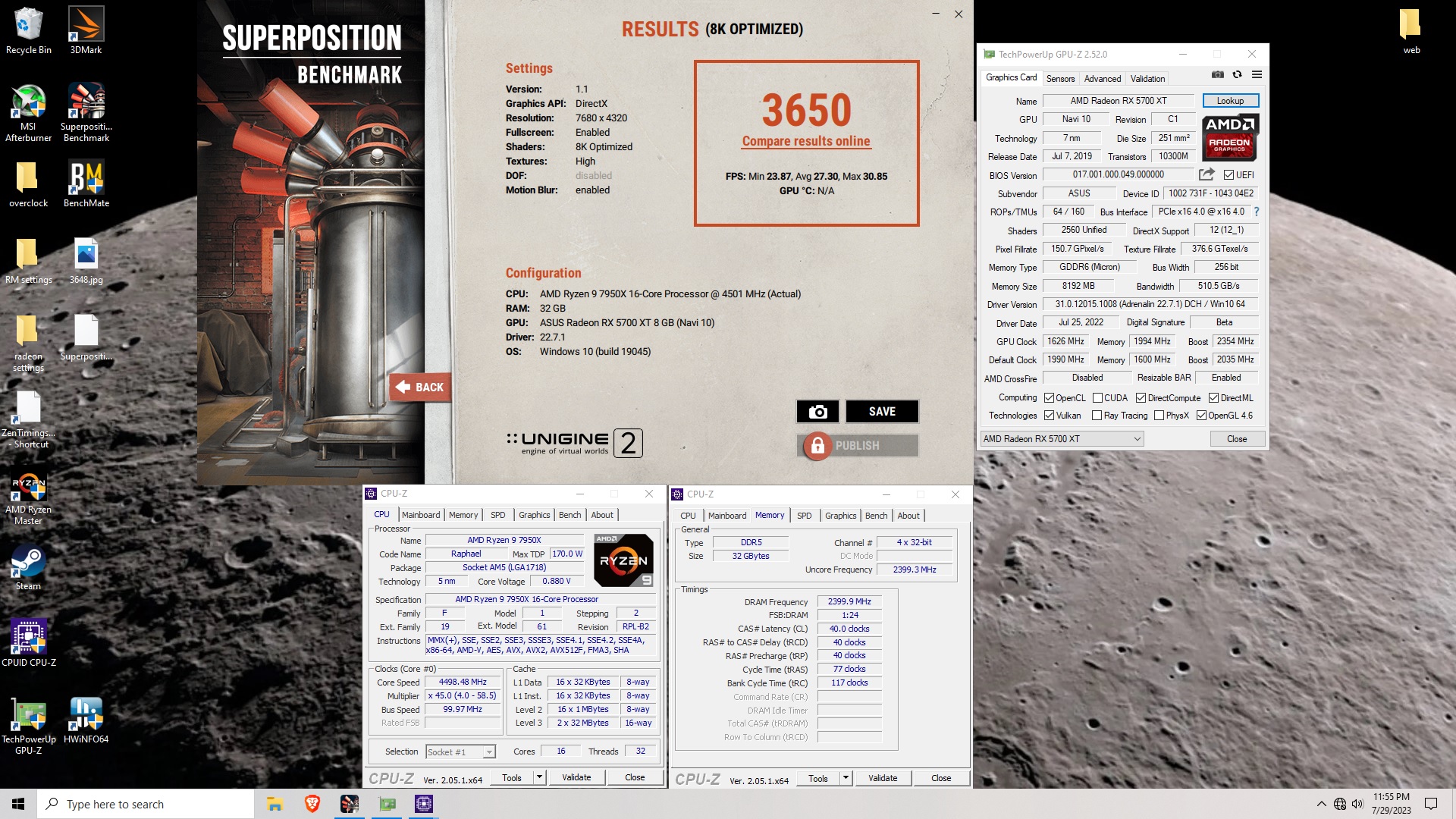The width and height of the screenshot is (1456, 819).
Task: Click Lookup button in GPU-Z
Action: tap(1230, 101)
